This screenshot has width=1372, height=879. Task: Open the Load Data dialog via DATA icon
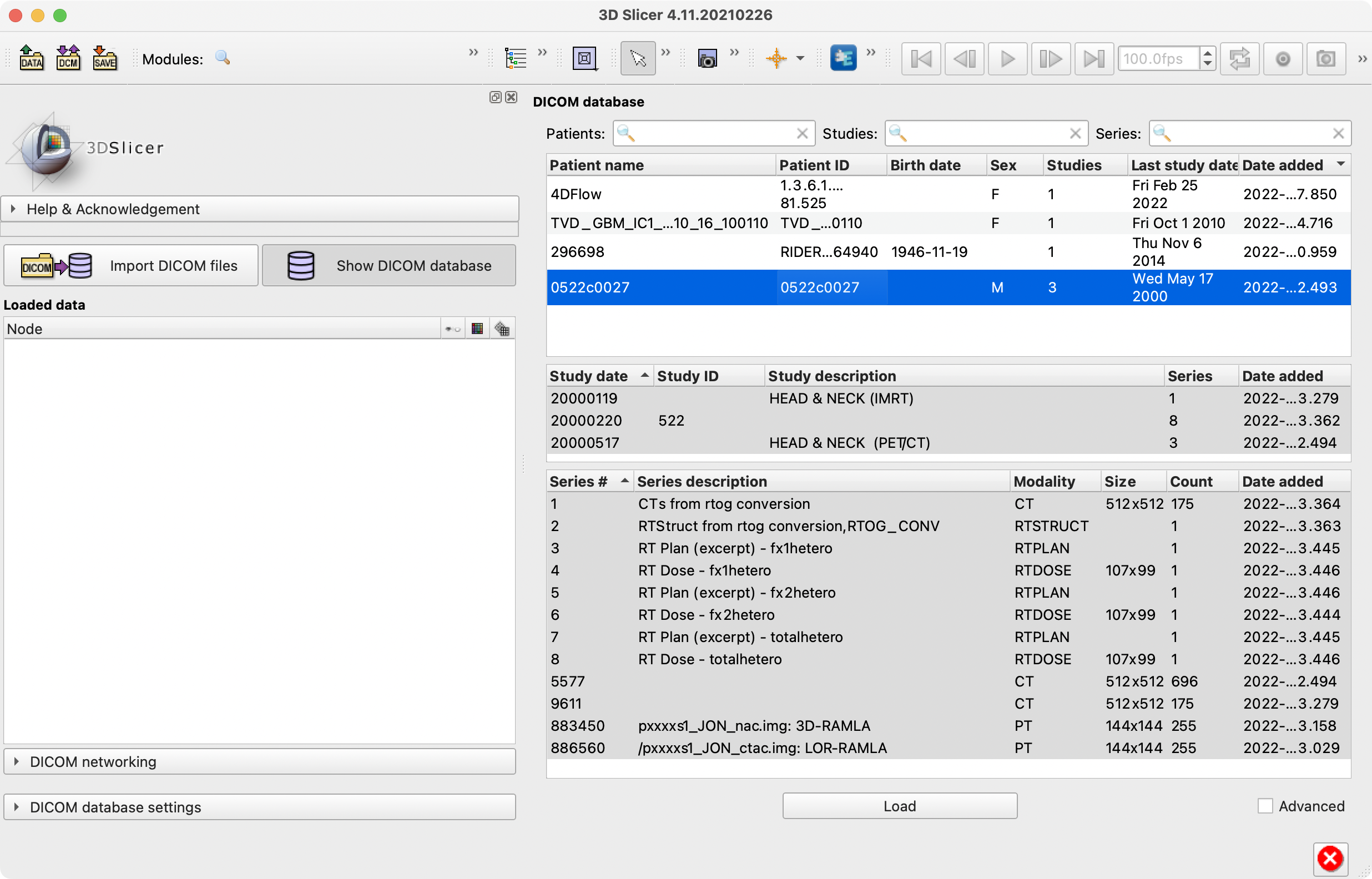[32, 58]
